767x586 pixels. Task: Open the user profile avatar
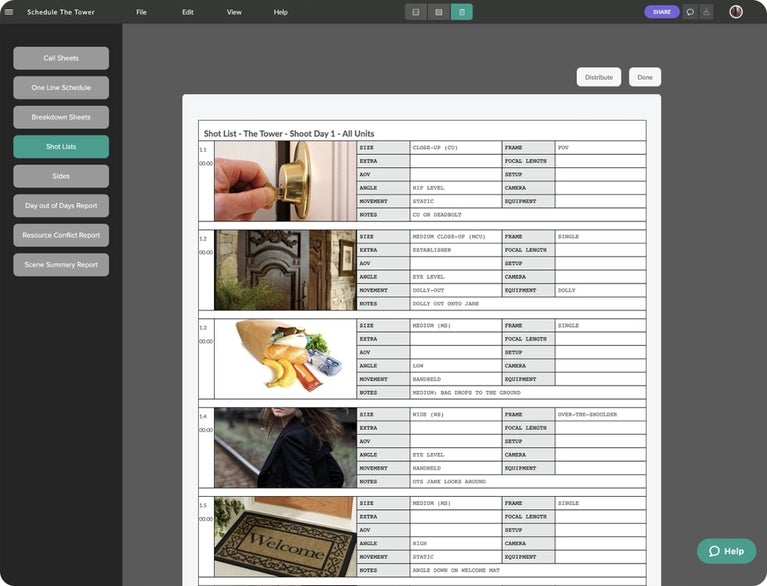tap(736, 12)
